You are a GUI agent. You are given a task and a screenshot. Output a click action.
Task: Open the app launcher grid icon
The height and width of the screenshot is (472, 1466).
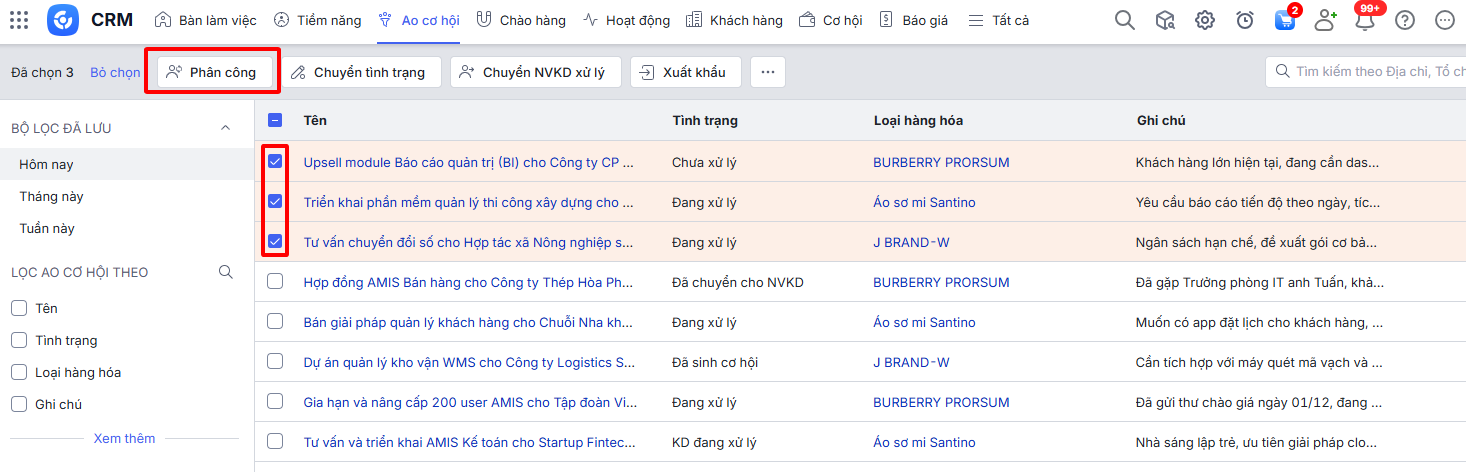[19, 20]
